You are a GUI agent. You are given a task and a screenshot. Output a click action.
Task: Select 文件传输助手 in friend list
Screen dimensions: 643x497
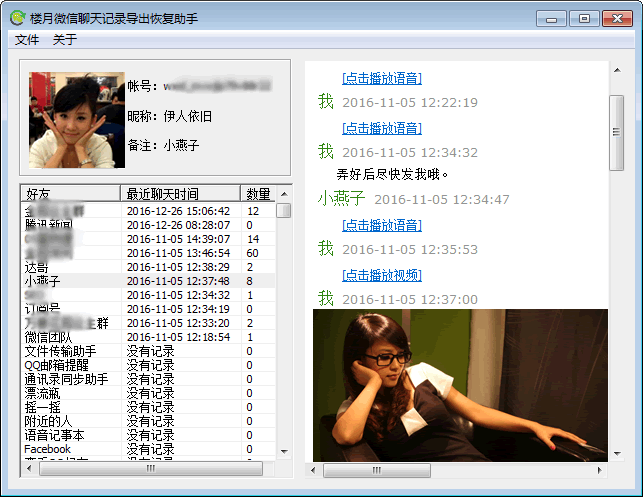coord(60,351)
